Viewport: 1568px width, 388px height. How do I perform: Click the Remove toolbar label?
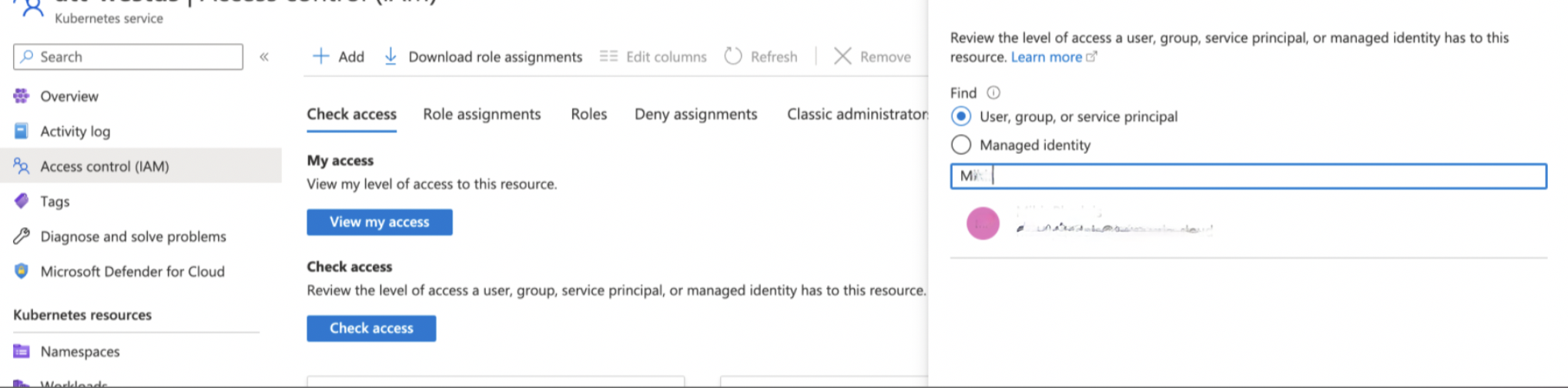click(x=886, y=56)
